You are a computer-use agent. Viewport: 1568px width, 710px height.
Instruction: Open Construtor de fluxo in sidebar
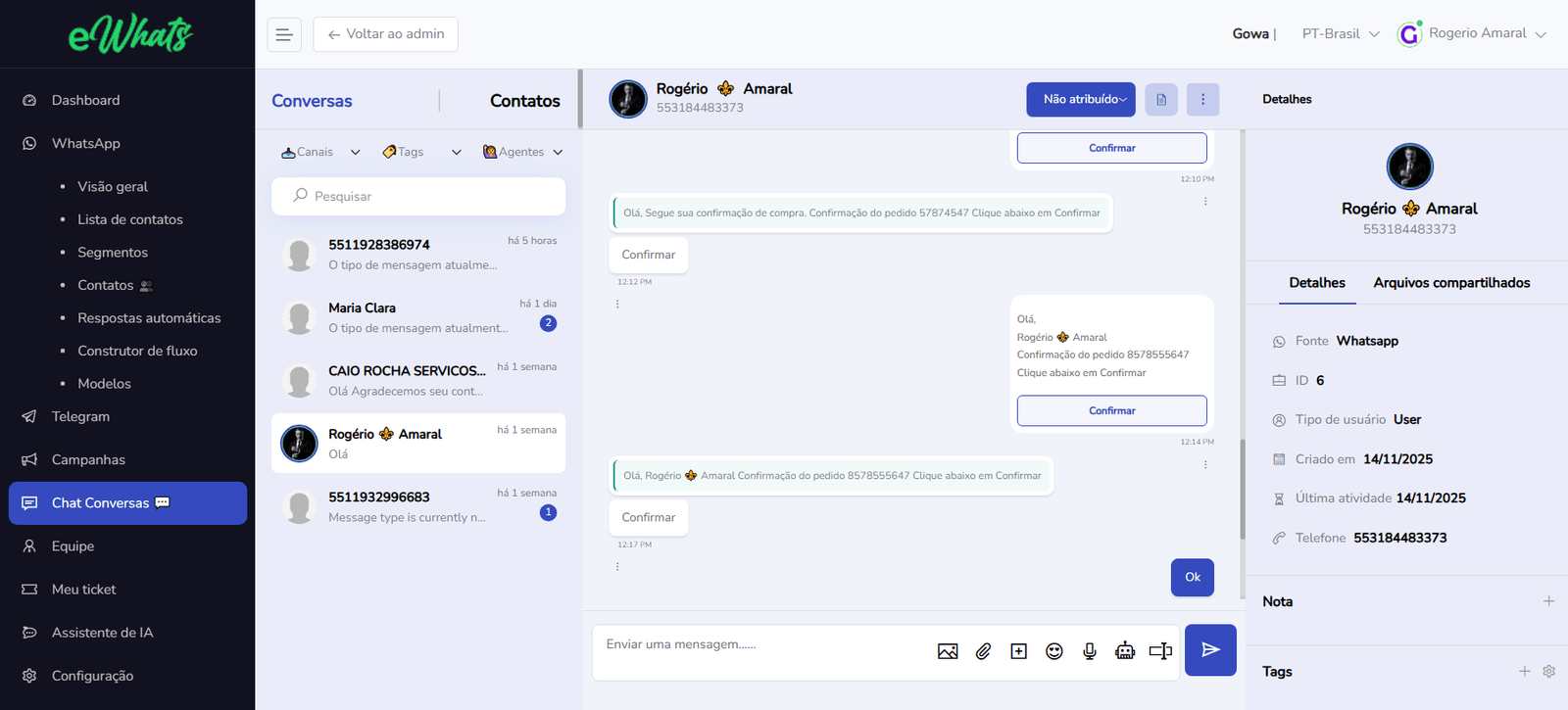point(137,351)
